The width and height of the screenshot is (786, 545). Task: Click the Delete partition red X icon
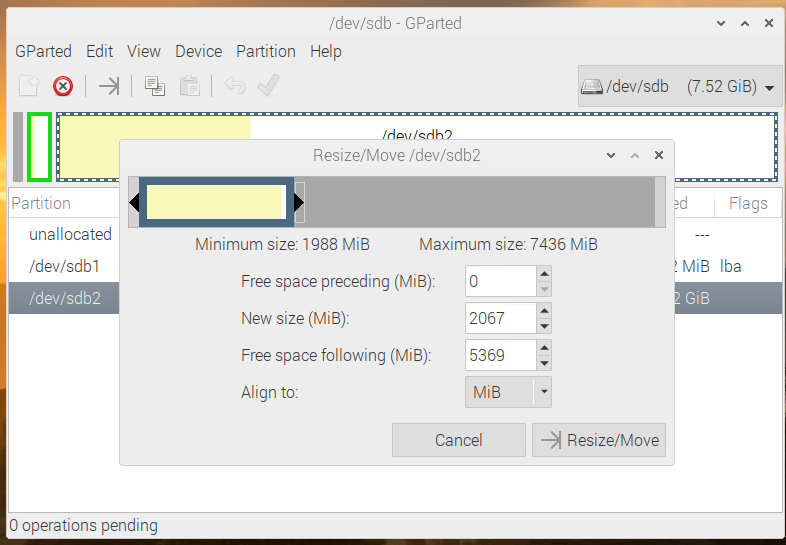click(63, 86)
